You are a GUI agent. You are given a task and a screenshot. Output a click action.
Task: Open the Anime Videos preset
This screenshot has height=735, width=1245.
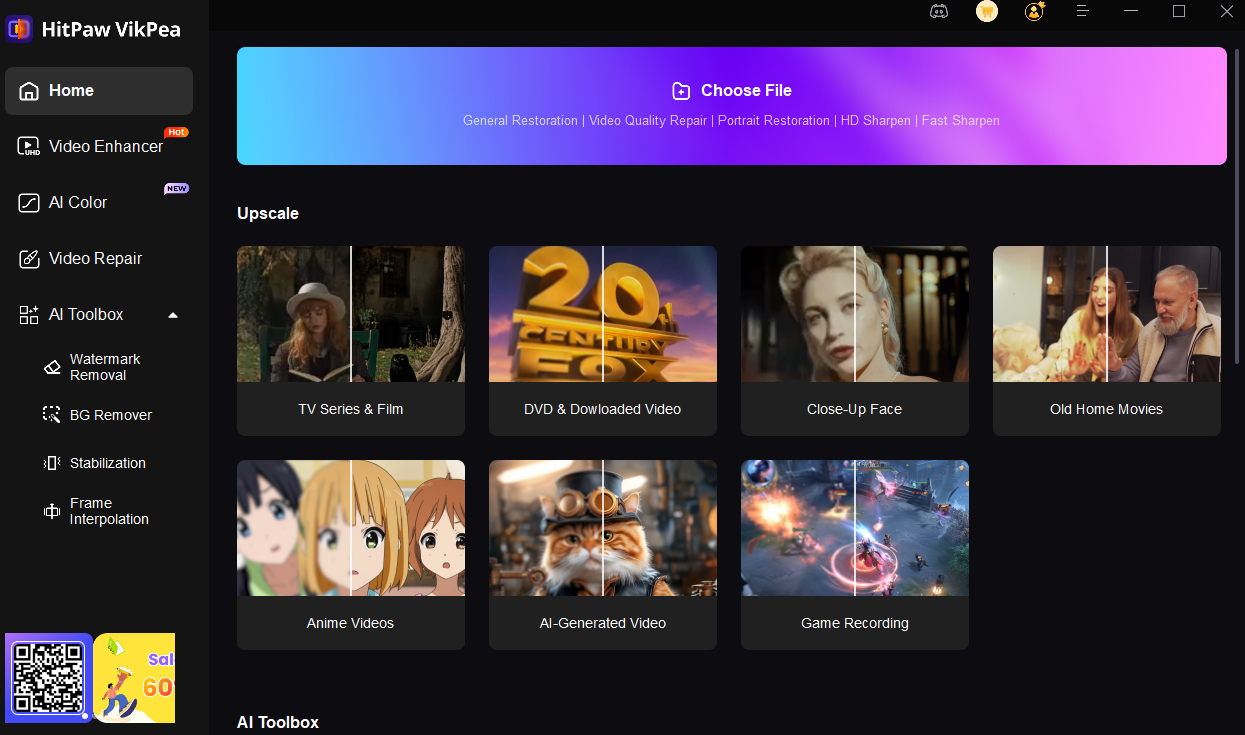[351, 555]
